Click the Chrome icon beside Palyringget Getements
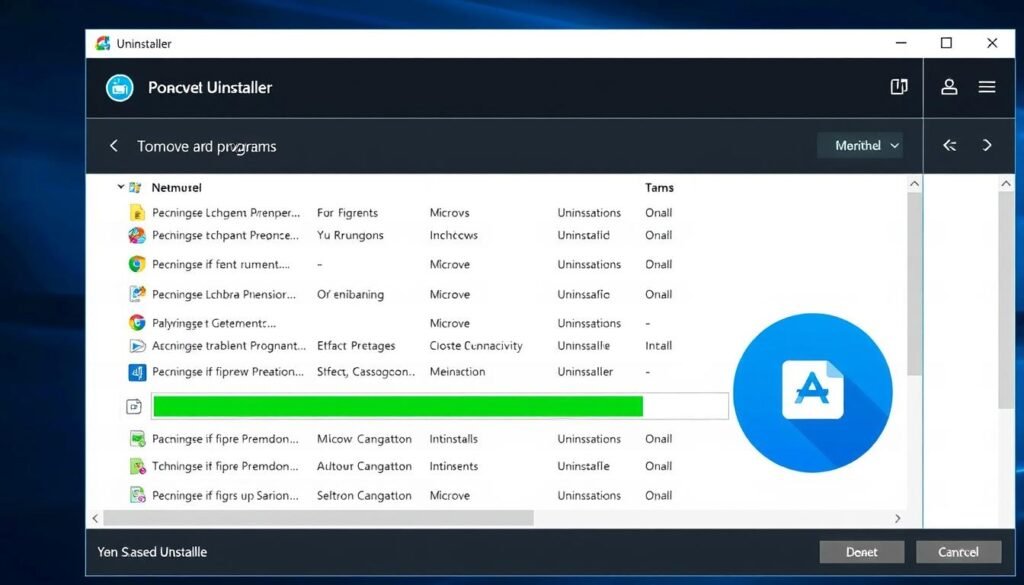This screenshot has height=585, width=1024. coord(137,323)
